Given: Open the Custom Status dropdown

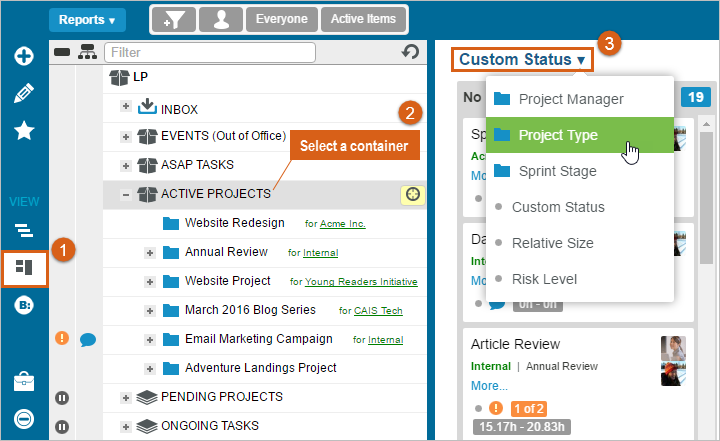Looking at the screenshot, I should (522, 60).
